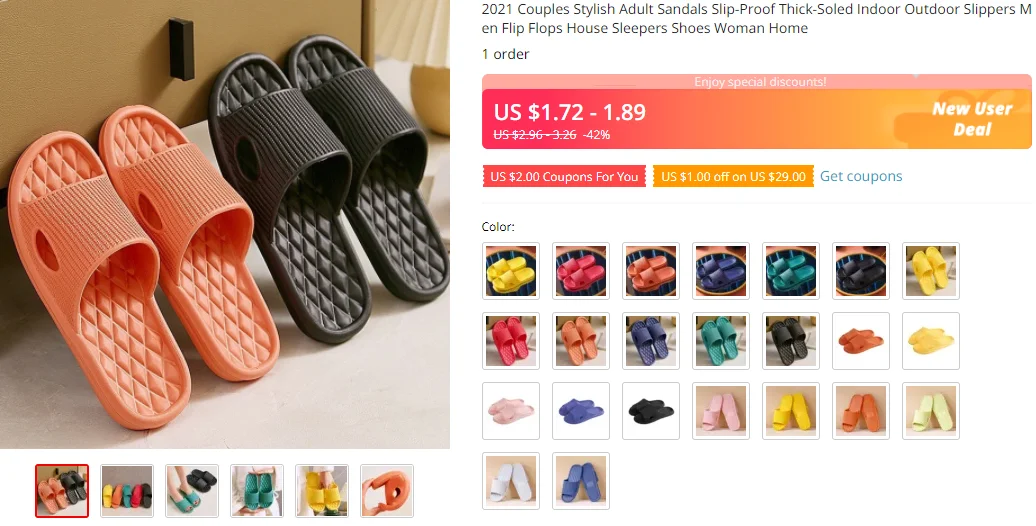Image resolution: width=1036 pixels, height=526 pixels.
Task: Claim the US $2.00 Coupons For You tag
Action: coord(564,176)
